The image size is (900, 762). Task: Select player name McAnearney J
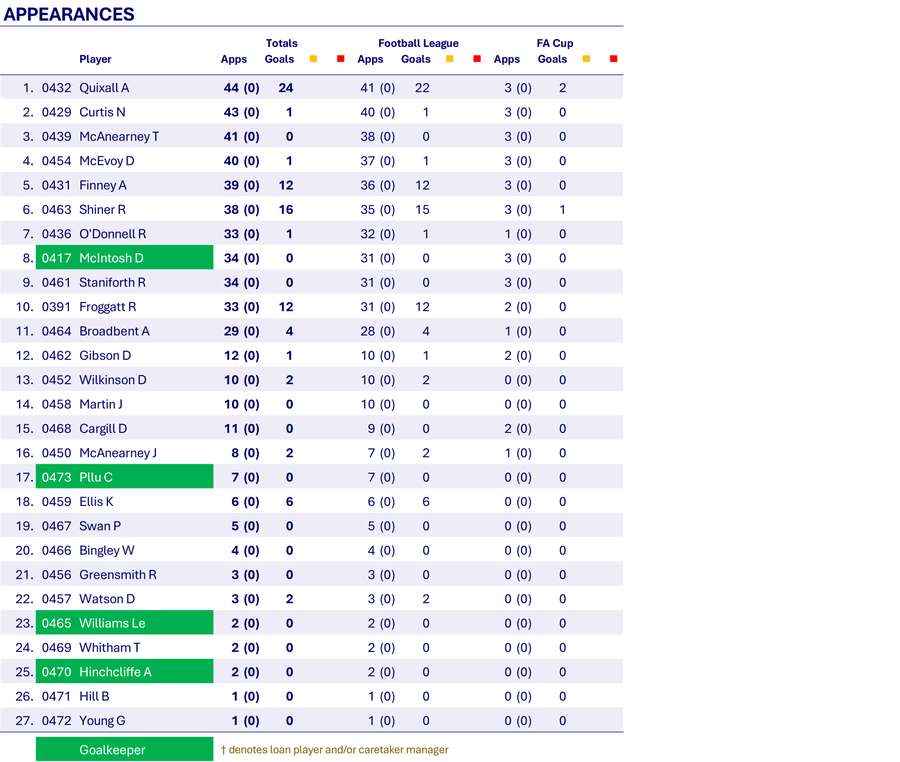118,453
